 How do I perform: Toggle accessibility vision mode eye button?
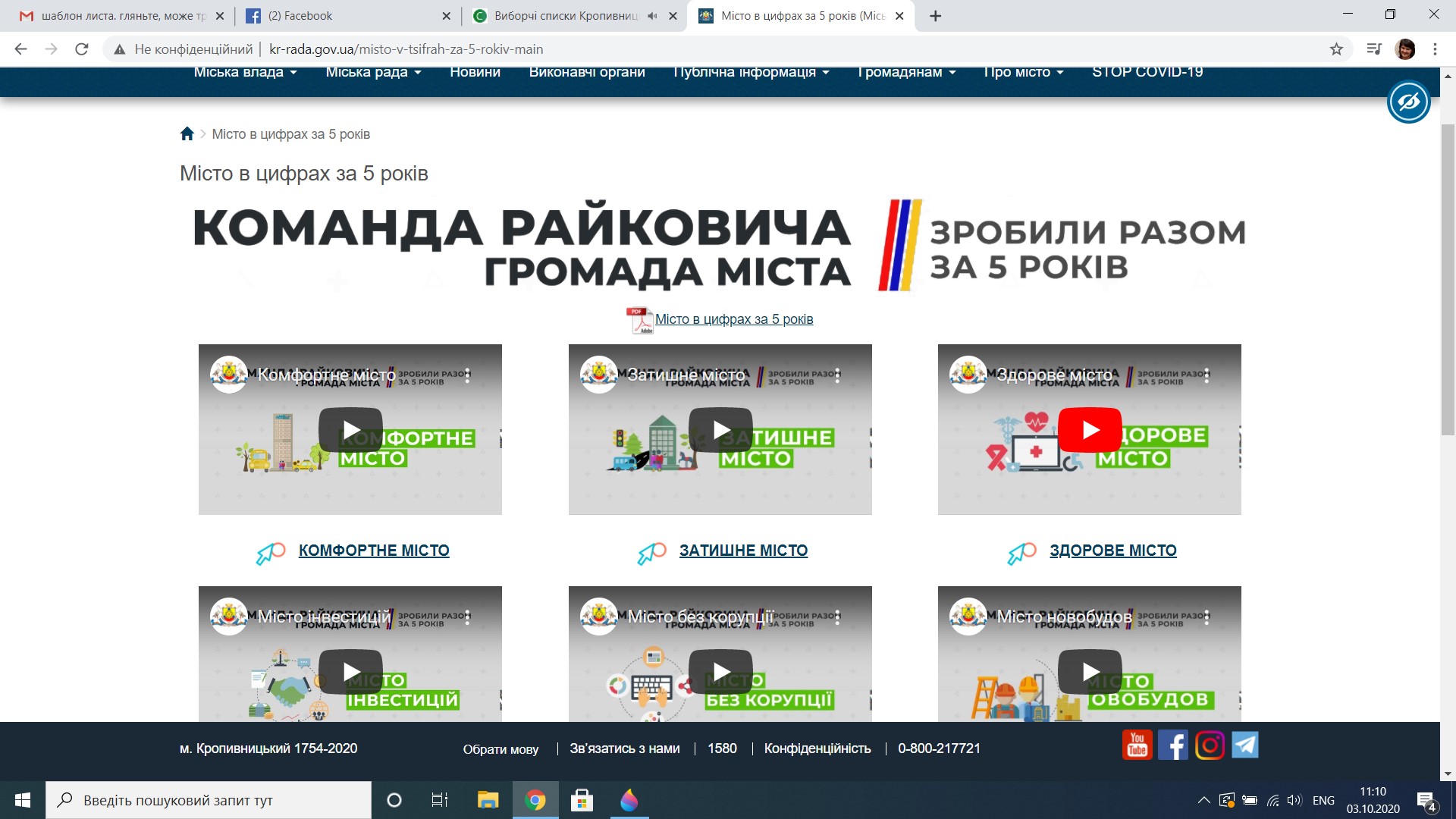1408,102
